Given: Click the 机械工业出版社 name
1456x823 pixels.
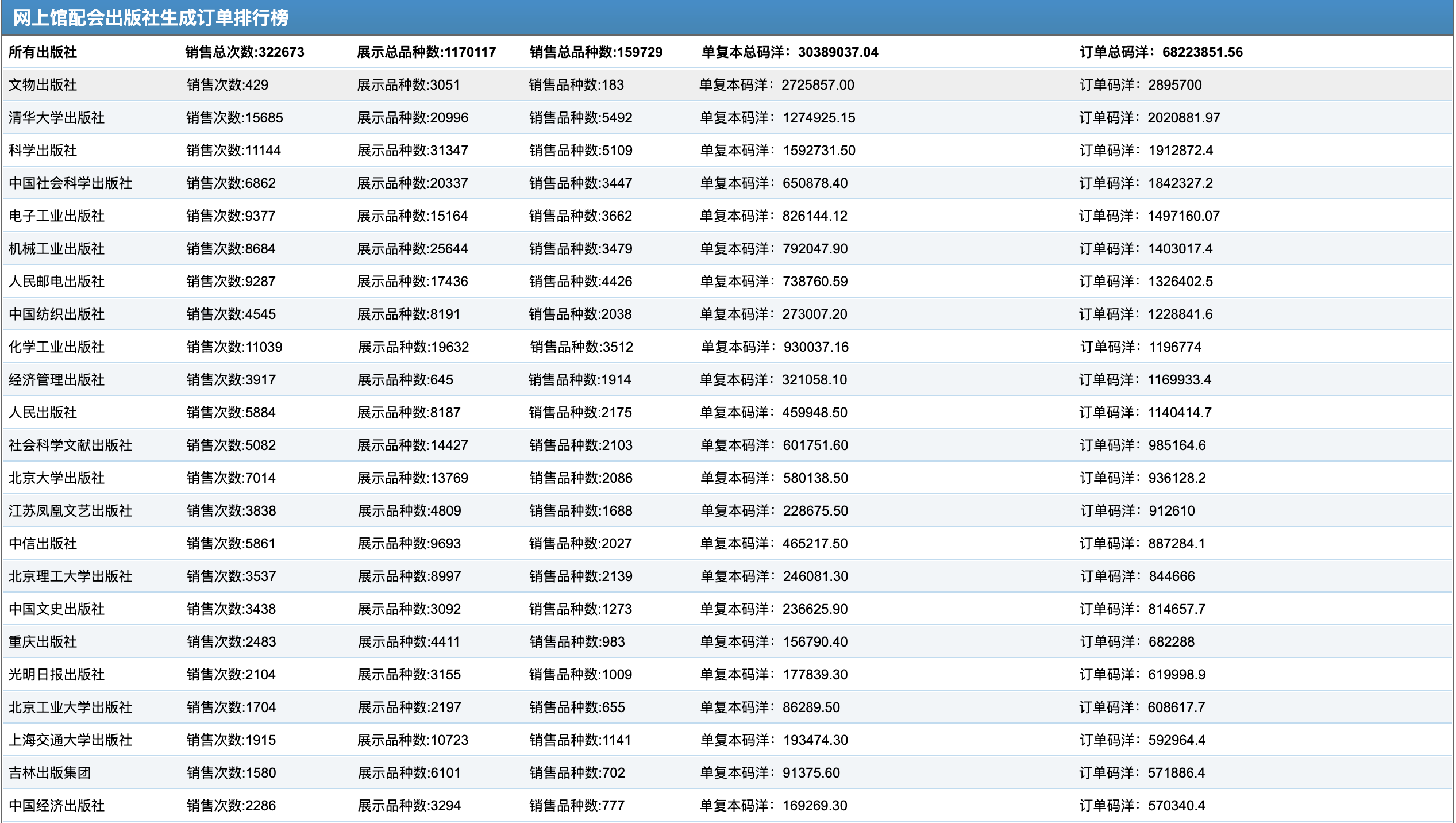Looking at the screenshot, I should coord(56,249).
